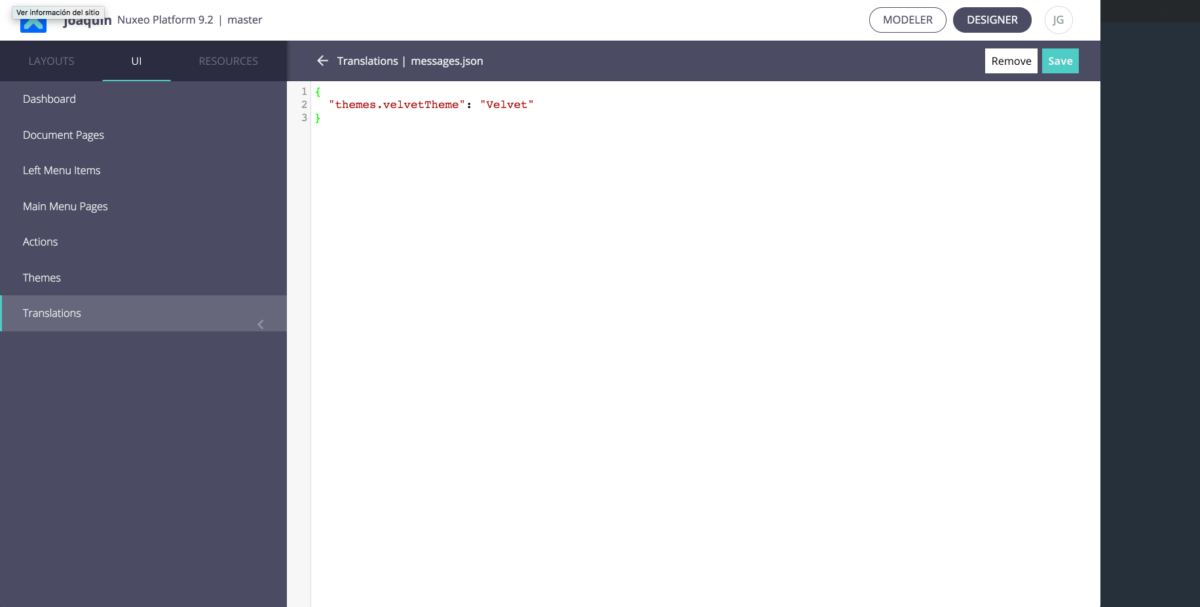Screen dimensions: 1200x607
Task: Collapse the sidebar with the chevron
Action: [260, 324]
